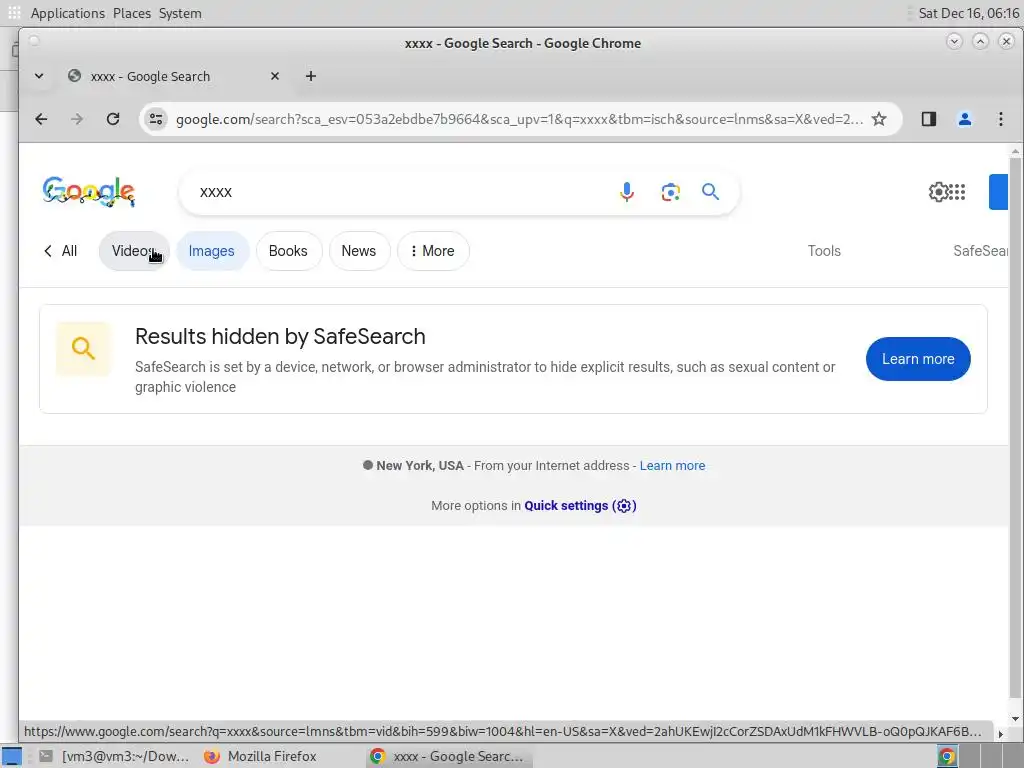1024x768 pixels.
Task: Open the Places menu
Action: (x=131, y=13)
